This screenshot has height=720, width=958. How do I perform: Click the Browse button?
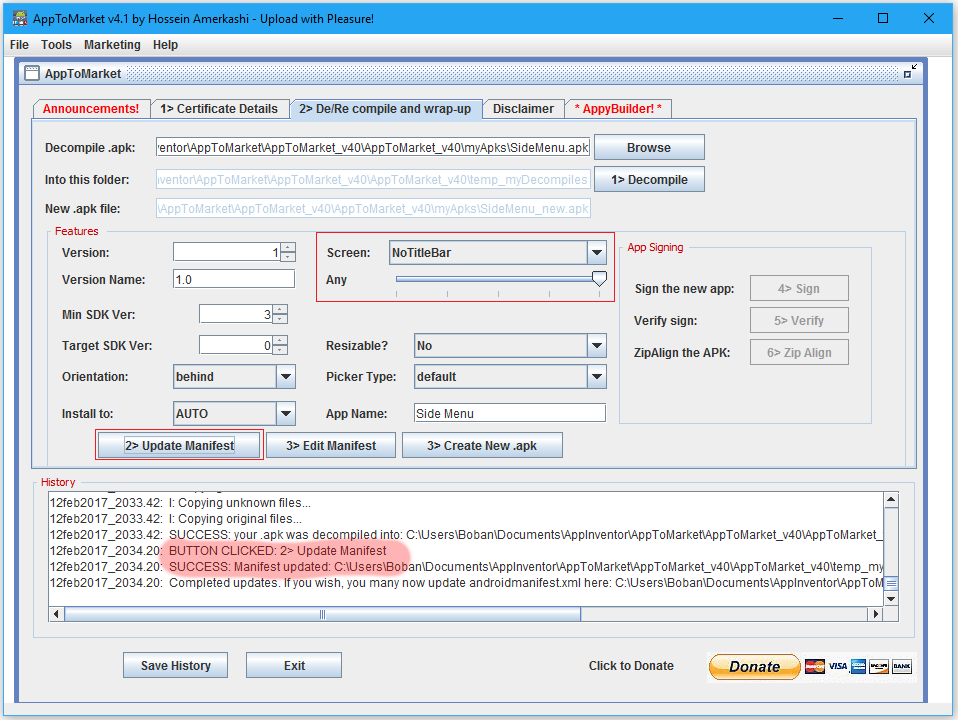click(649, 147)
